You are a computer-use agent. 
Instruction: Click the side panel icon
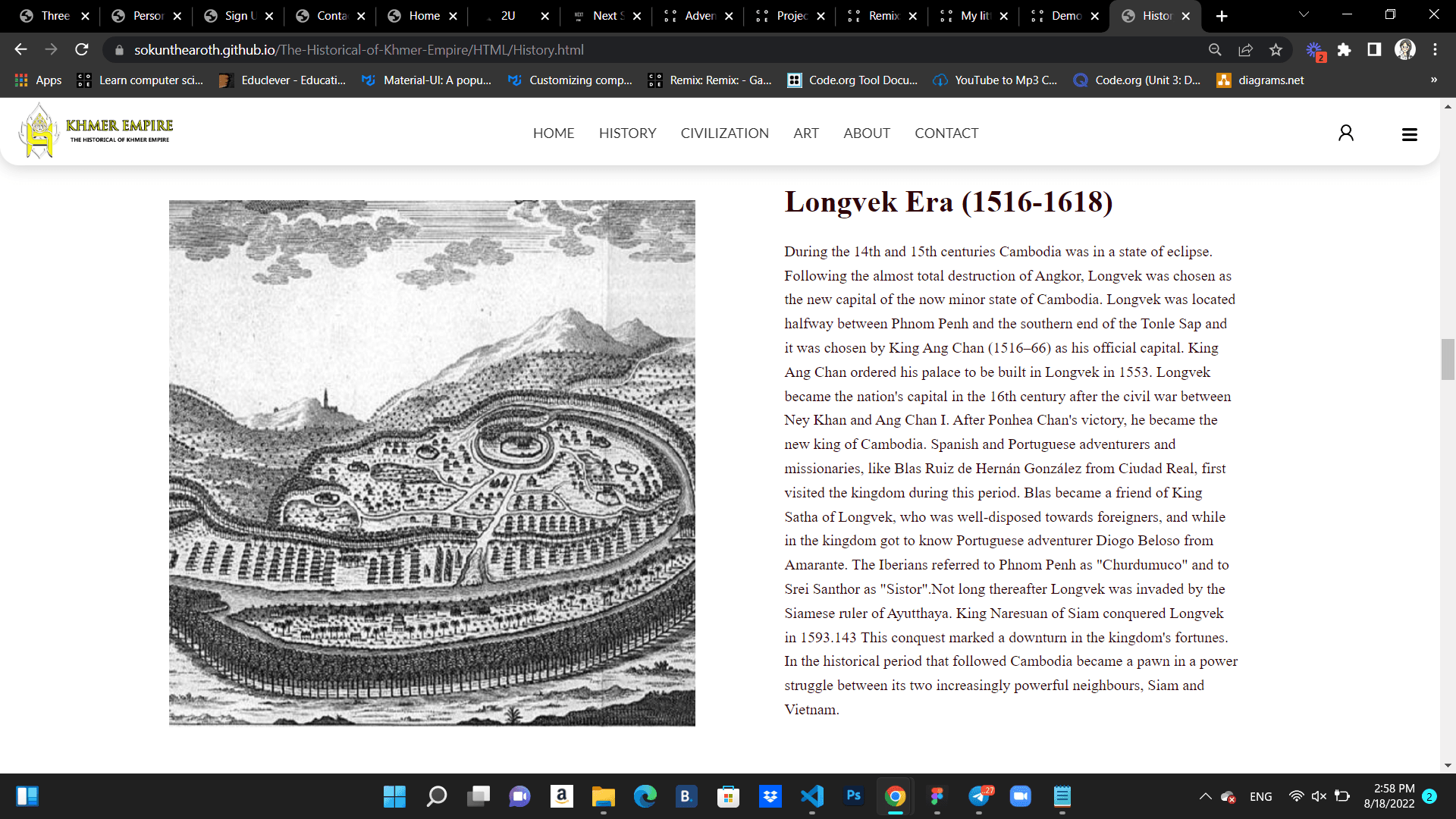pyautogui.click(x=1374, y=49)
